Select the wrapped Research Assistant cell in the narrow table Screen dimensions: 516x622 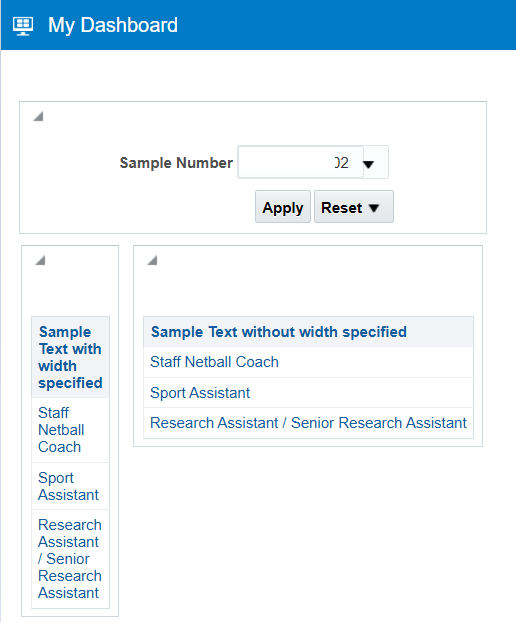pos(71,559)
